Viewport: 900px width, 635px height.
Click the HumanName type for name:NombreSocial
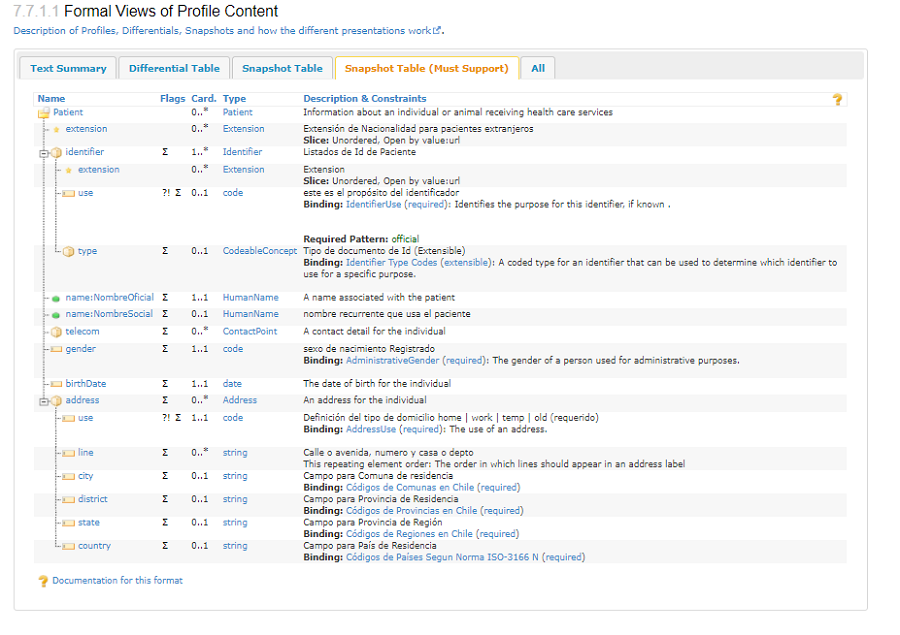pyautogui.click(x=250, y=314)
